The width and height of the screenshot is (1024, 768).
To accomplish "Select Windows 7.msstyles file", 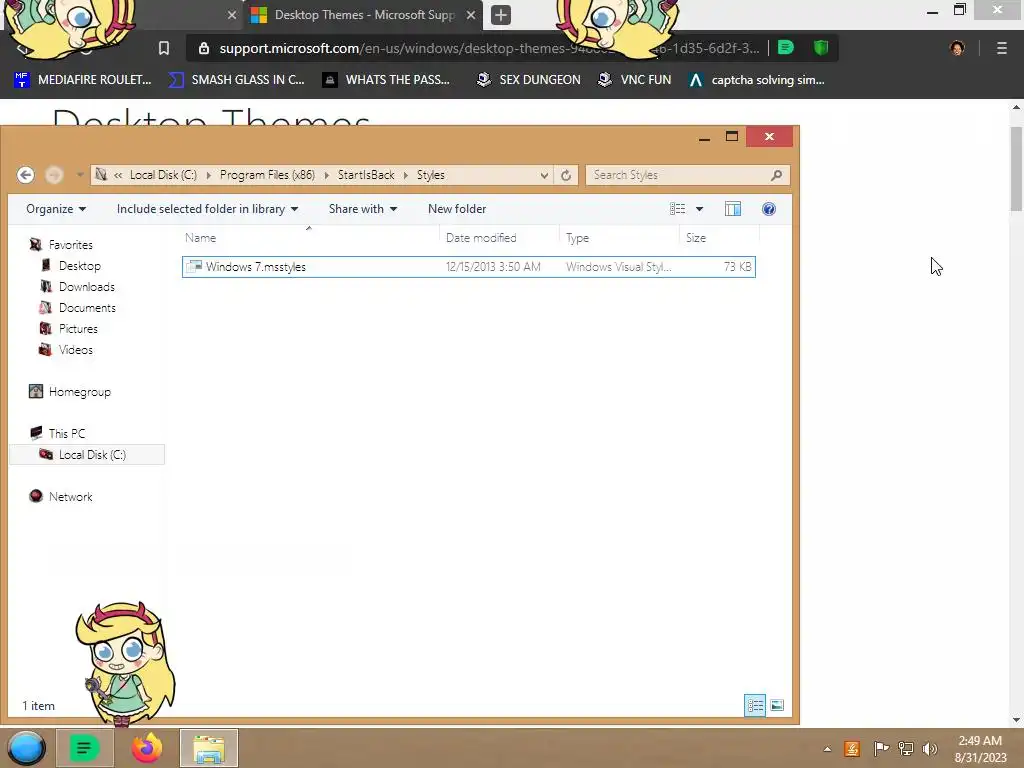I will [x=469, y=266].
